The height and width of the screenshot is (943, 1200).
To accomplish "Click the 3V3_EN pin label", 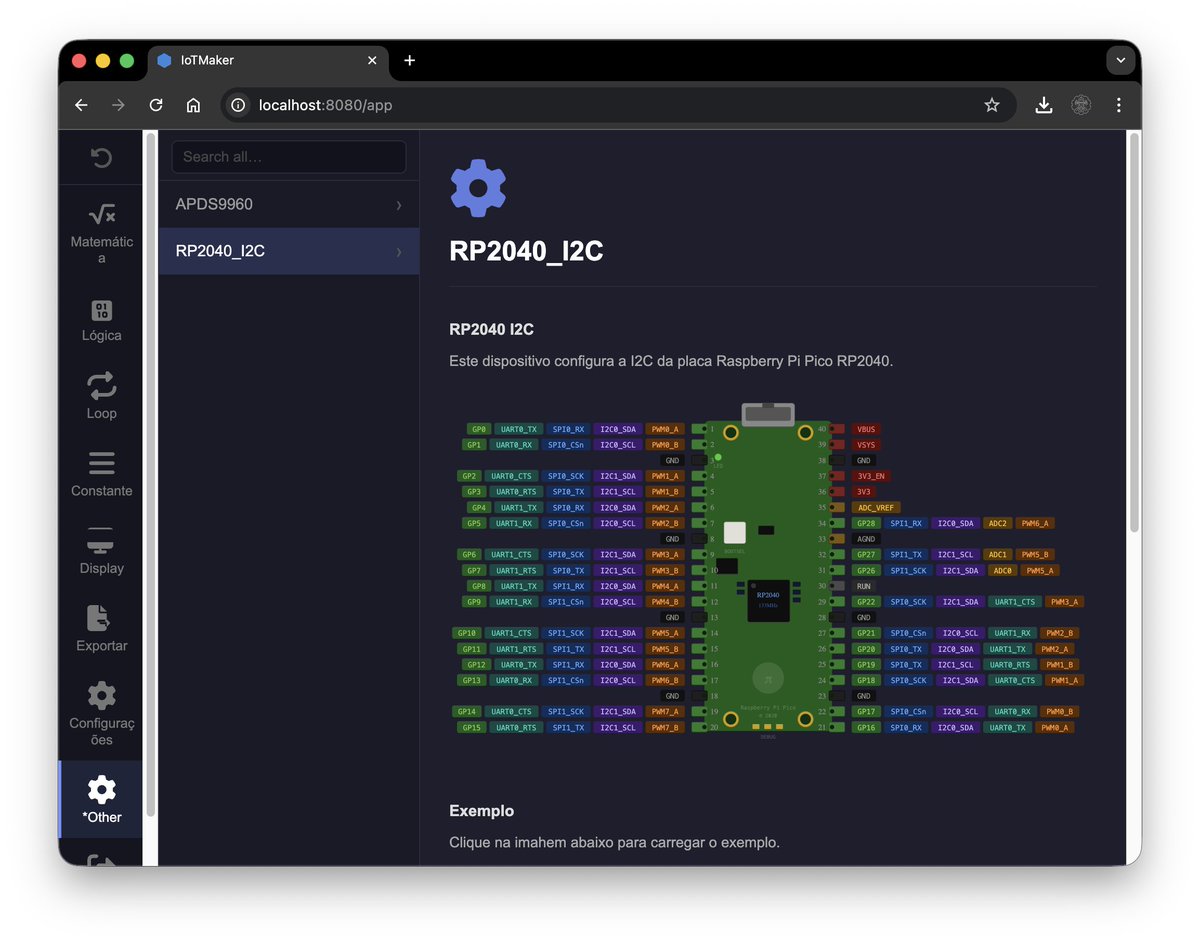I will pos(870,476).
